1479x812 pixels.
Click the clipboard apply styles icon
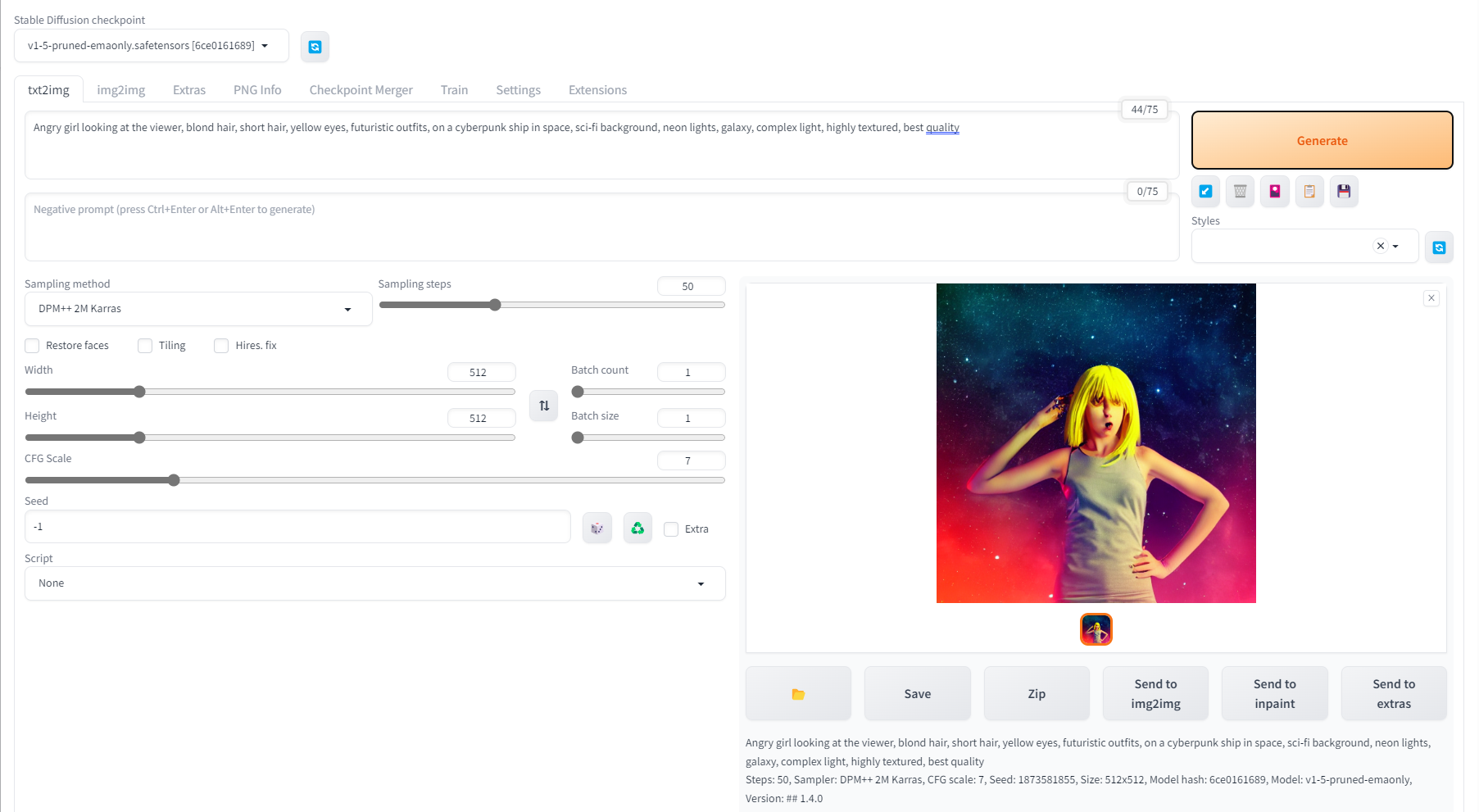1309,191
